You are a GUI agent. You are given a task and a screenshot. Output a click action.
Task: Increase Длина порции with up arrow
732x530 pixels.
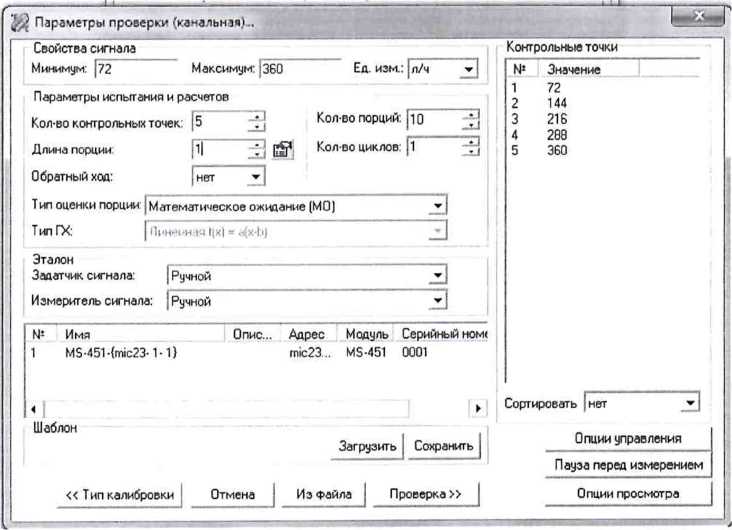[256, 145]
